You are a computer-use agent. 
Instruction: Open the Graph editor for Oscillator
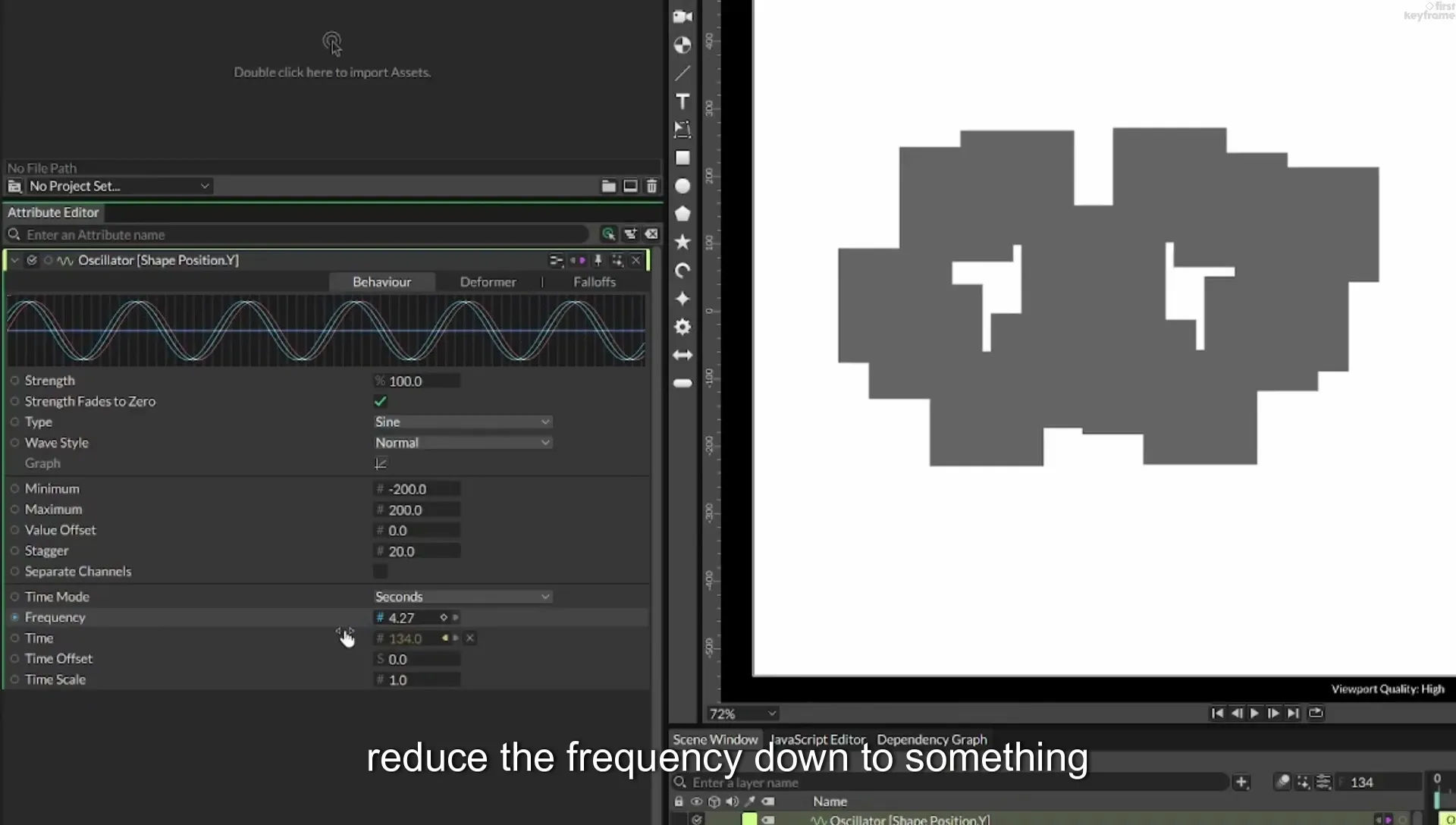click(381, 463)
